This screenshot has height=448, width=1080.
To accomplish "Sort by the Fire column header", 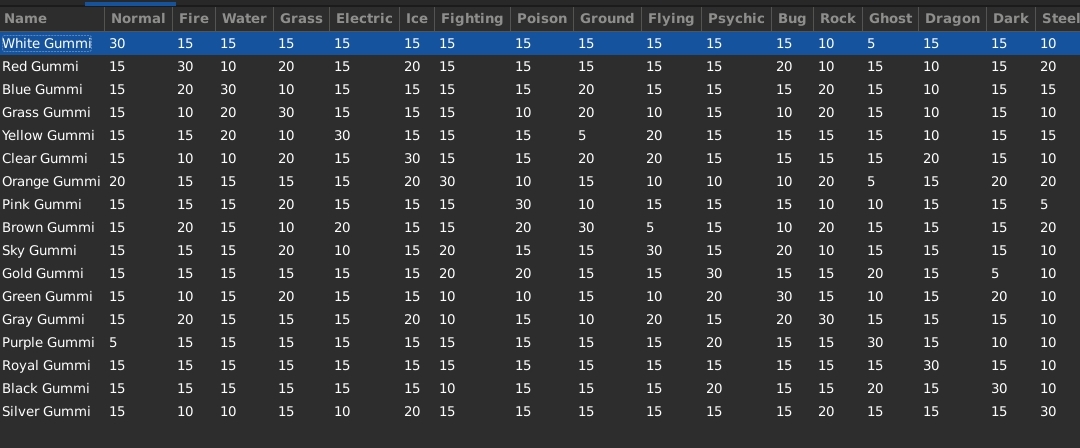I will pyautogui.click(x=194, y=18).
